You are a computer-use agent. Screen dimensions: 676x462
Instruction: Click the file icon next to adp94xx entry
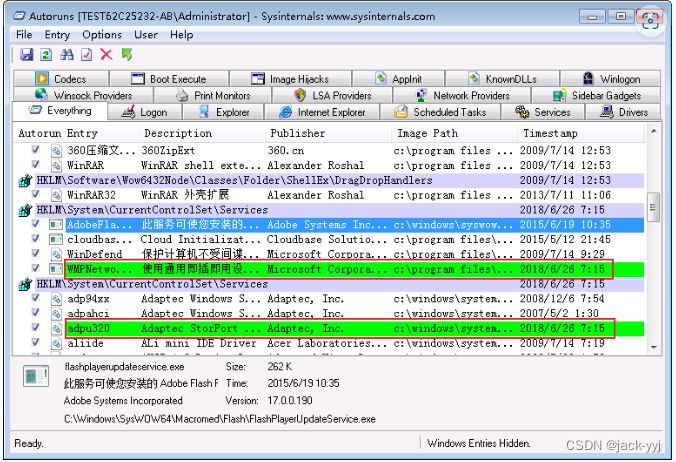pyautogui.click(x=56, y=299)
